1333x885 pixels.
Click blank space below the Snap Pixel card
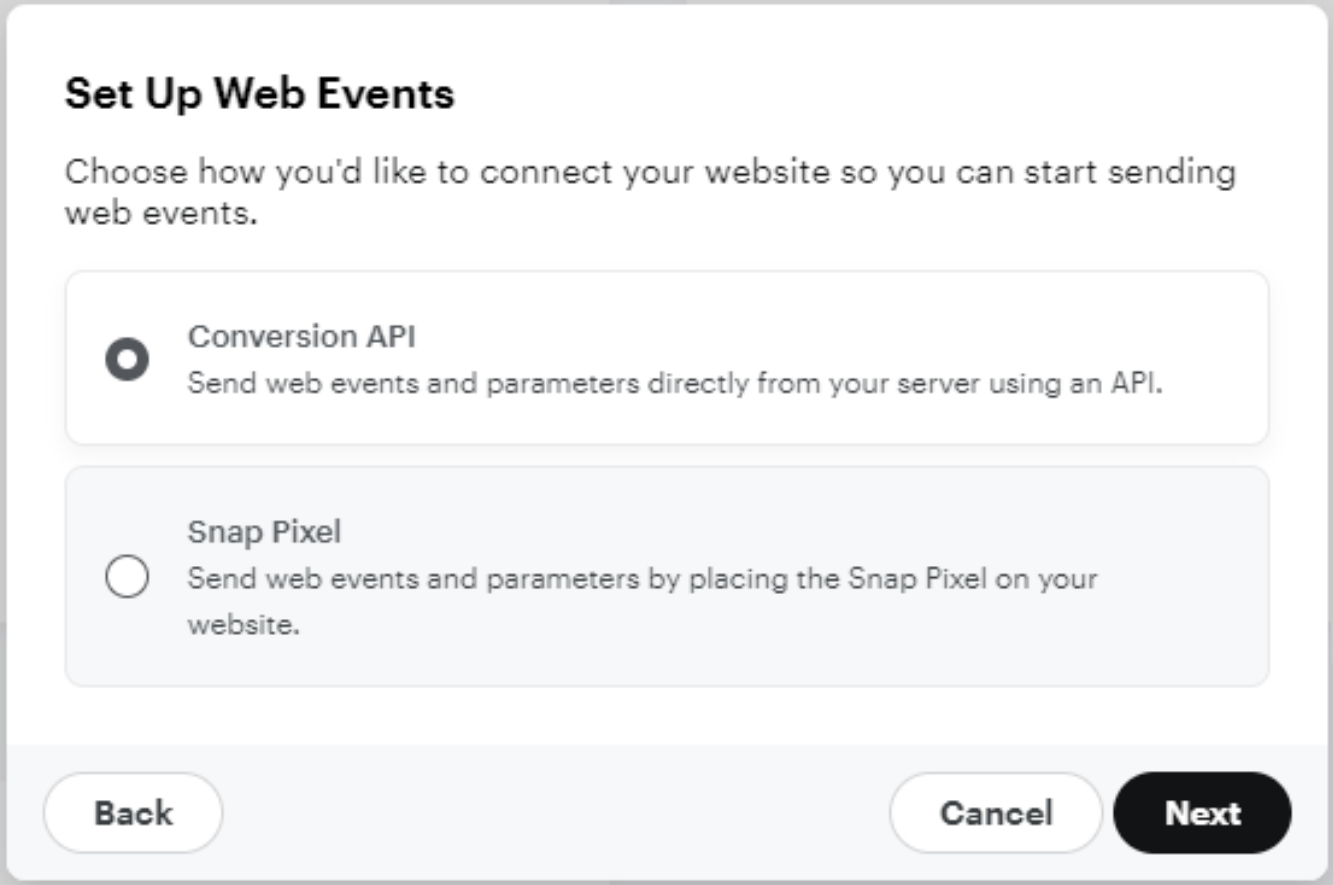[x=667, y=715]
